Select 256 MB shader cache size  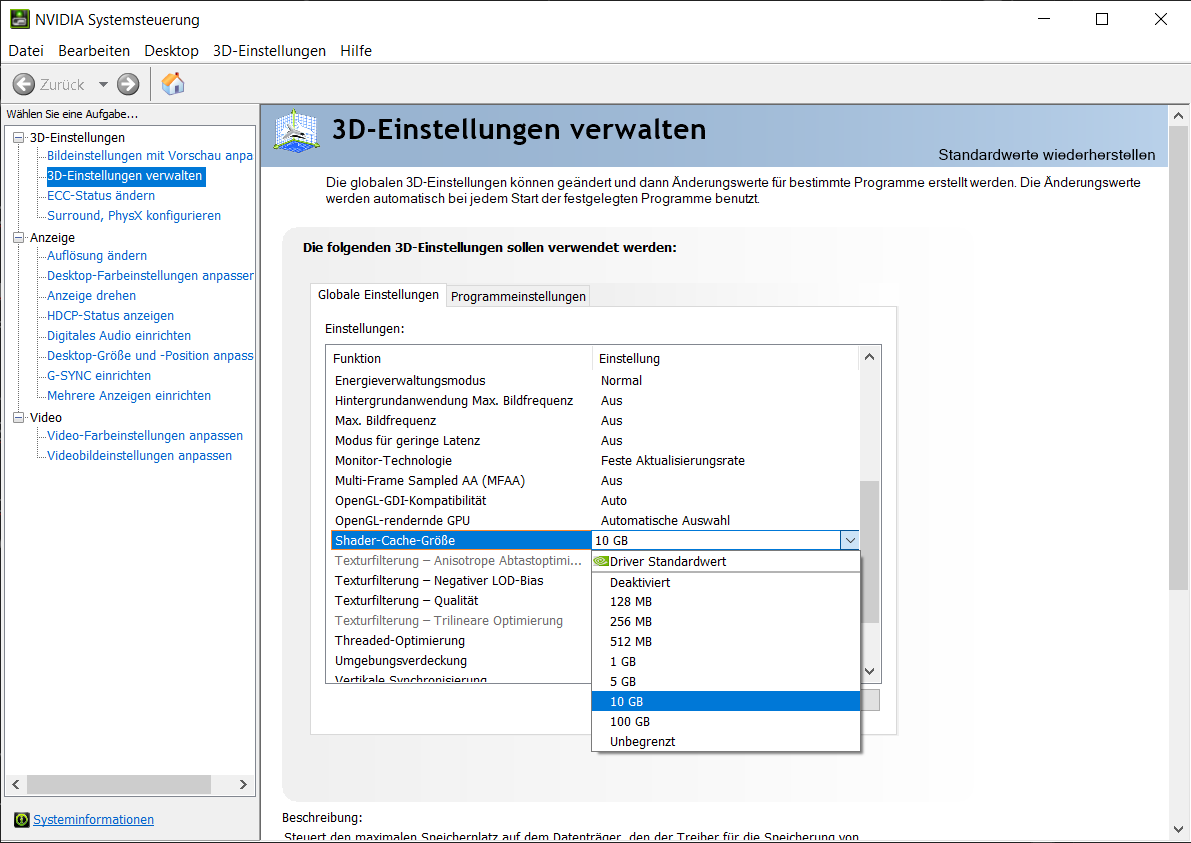click(x=725, y=621)
